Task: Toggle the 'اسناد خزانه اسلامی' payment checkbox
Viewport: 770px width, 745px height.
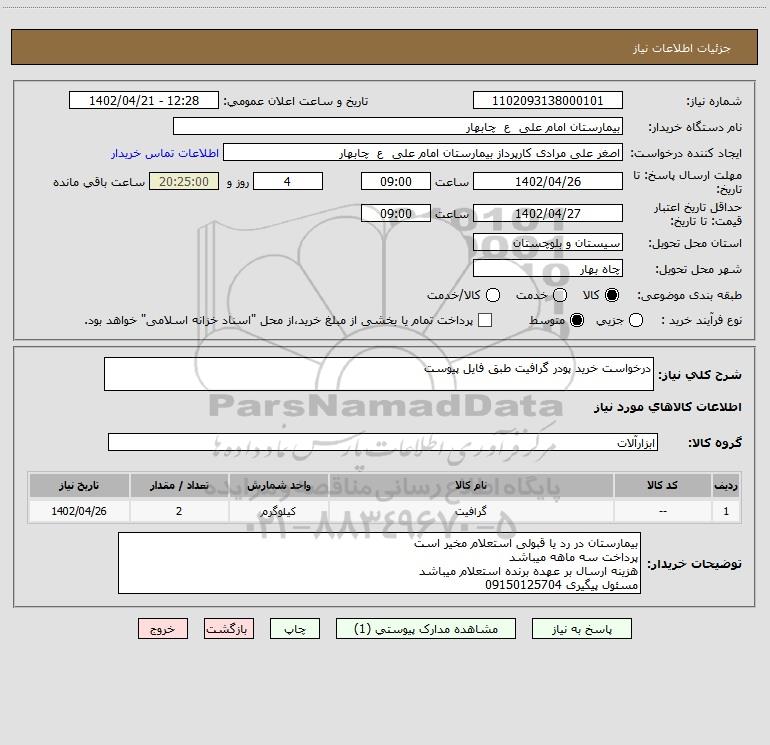Action: pos(485,320)
